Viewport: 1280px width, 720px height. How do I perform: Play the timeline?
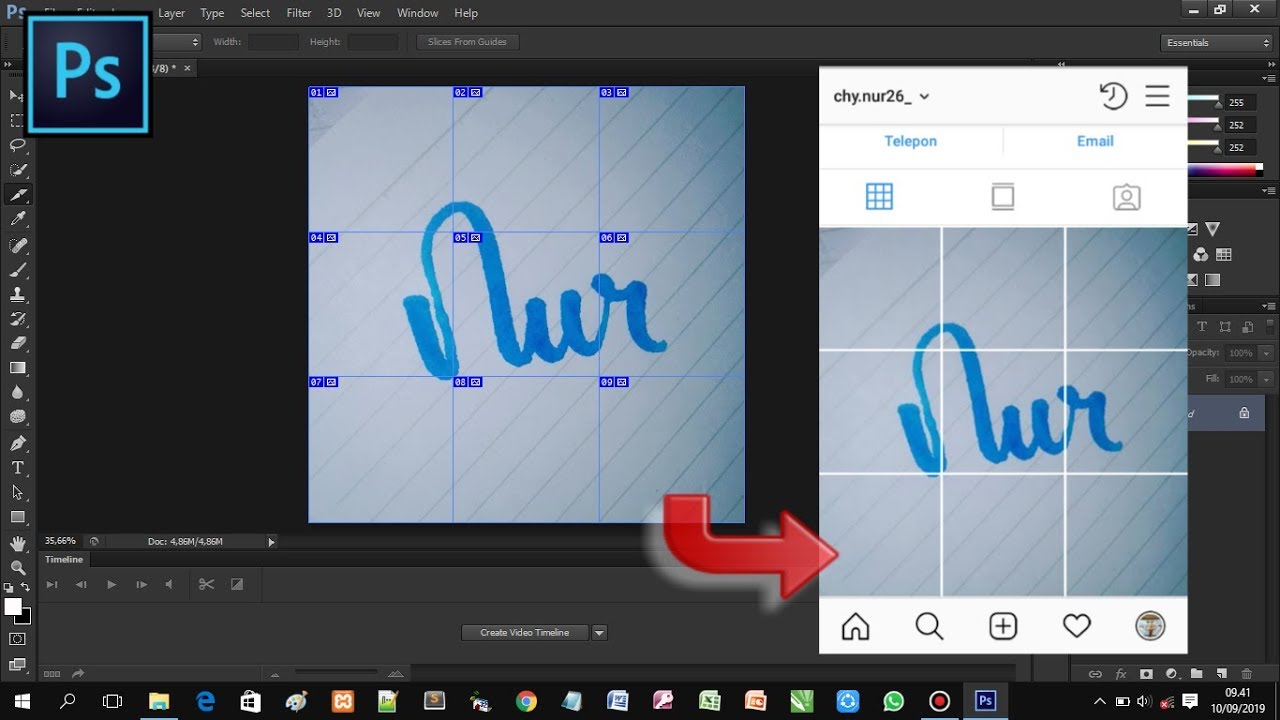point(111,584)
